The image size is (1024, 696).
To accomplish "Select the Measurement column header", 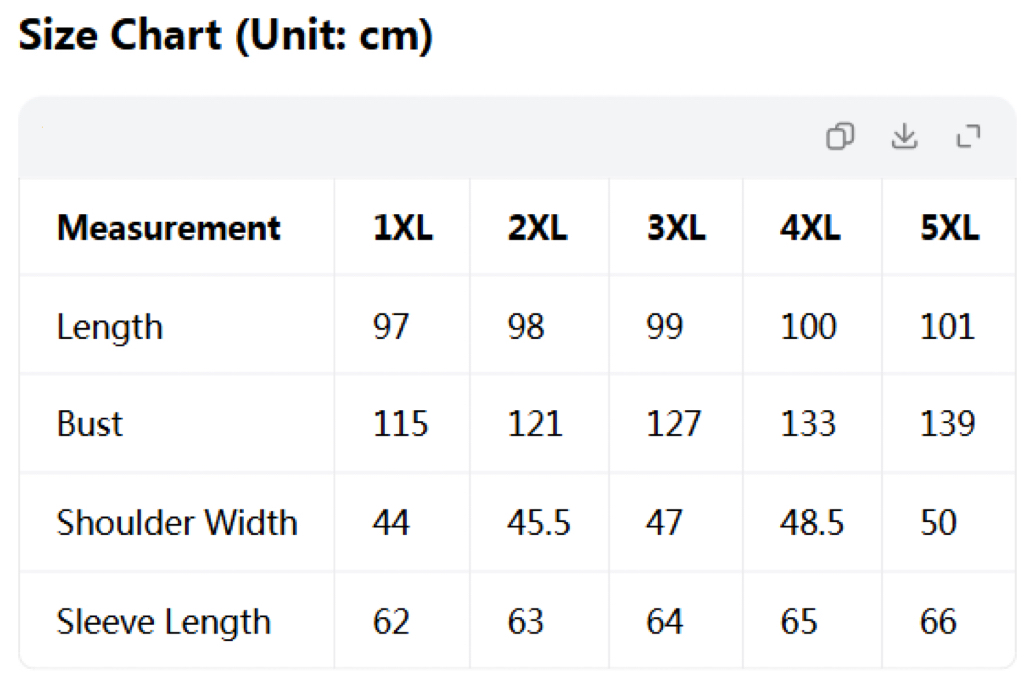I will (x=168, y=228).
